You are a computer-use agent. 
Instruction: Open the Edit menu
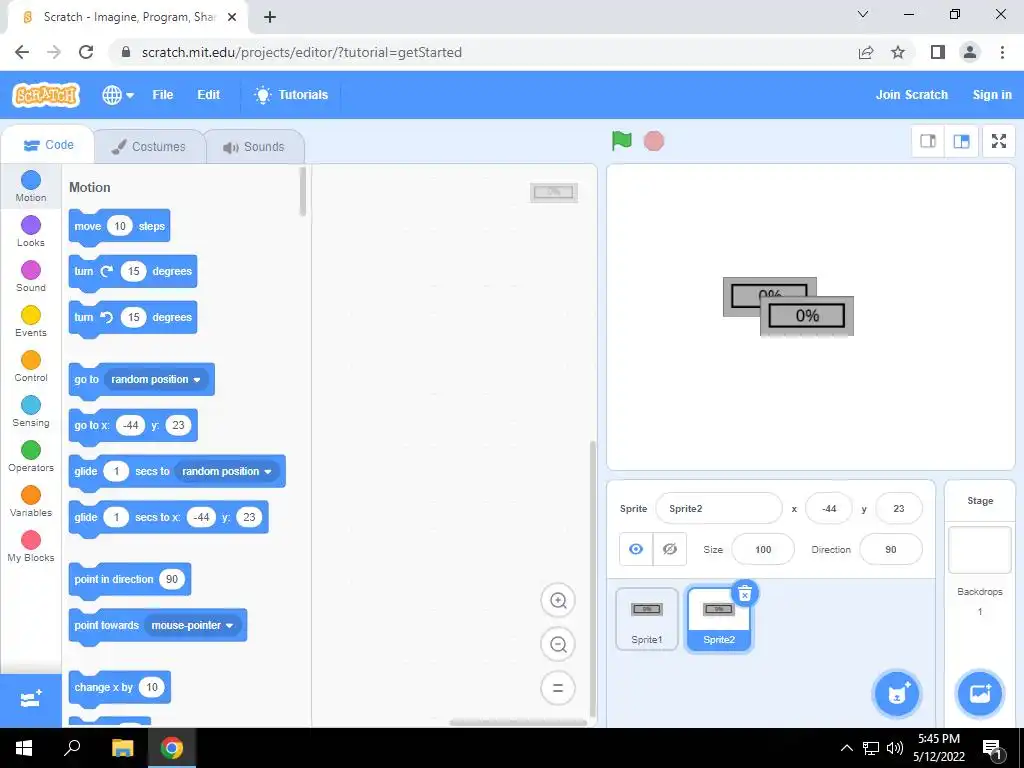[208, 95]
